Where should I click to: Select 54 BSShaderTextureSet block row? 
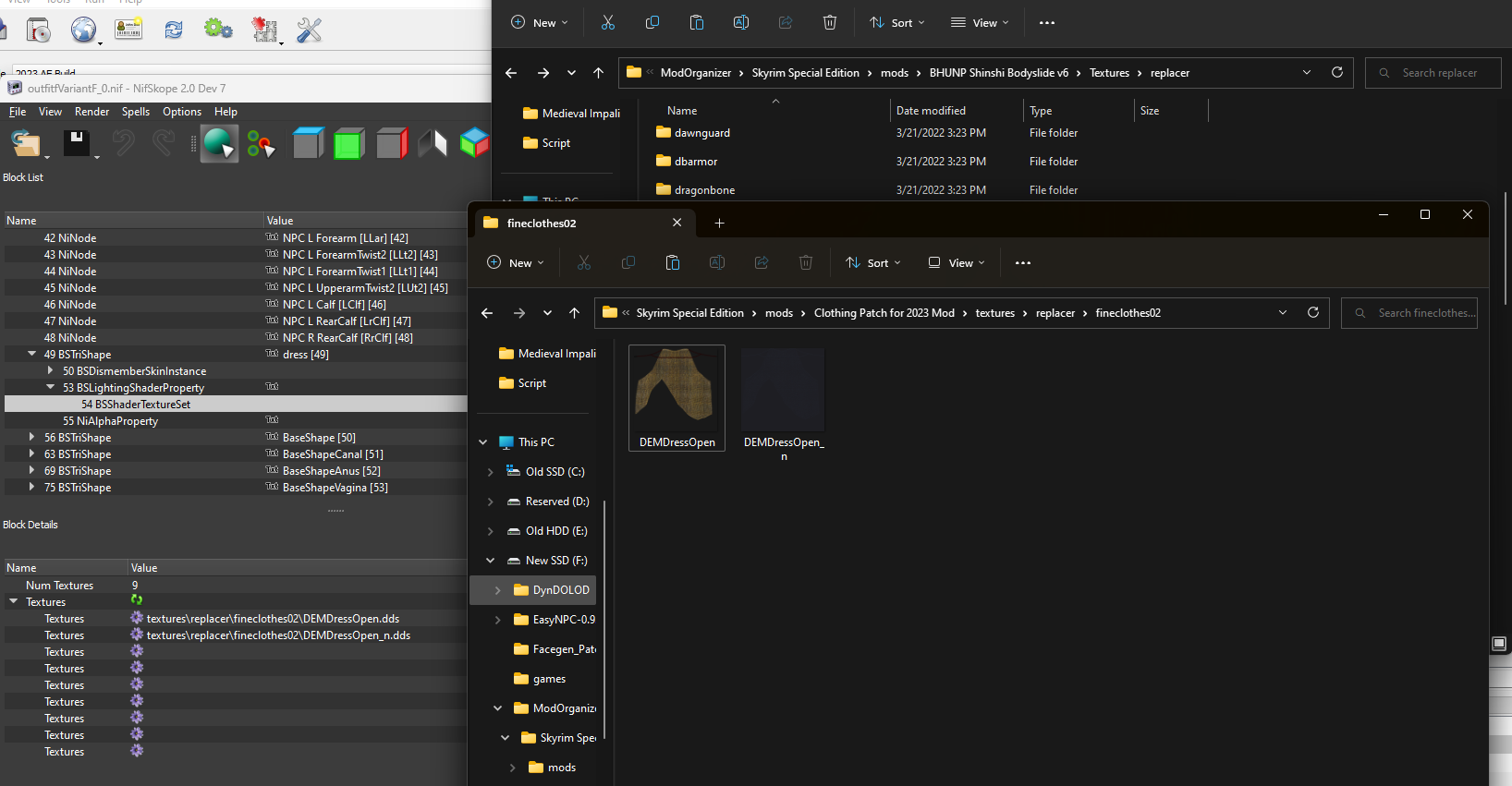[x=236, y=404]
